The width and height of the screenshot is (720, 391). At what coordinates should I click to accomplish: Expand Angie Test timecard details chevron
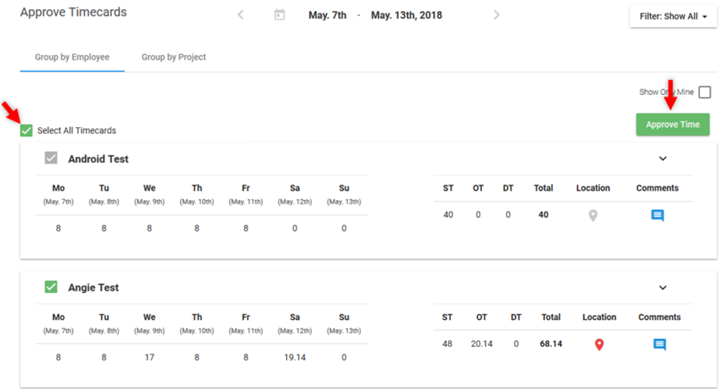tap(663, 288)
